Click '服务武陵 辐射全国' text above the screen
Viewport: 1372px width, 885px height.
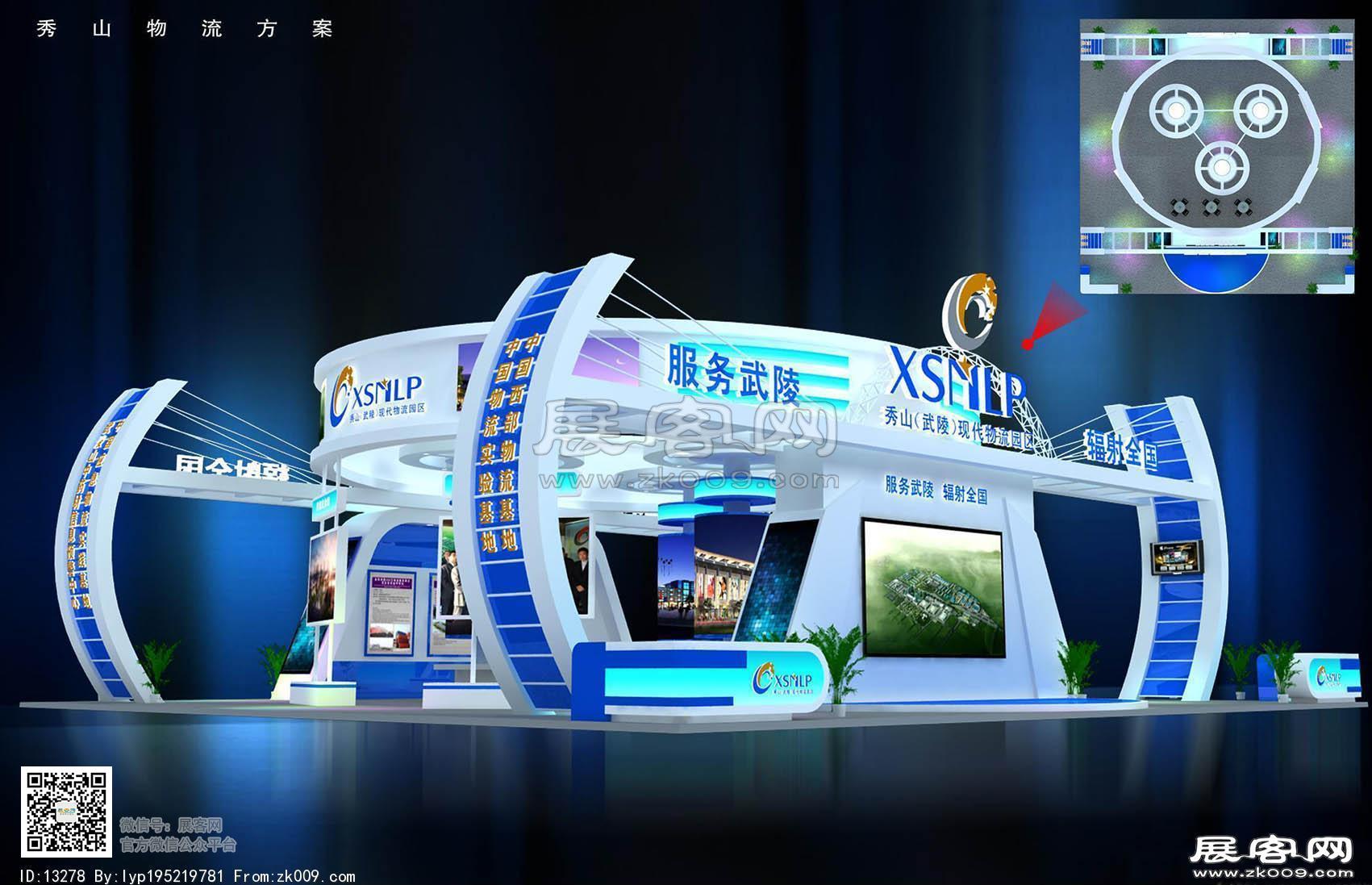click(936, 490)
